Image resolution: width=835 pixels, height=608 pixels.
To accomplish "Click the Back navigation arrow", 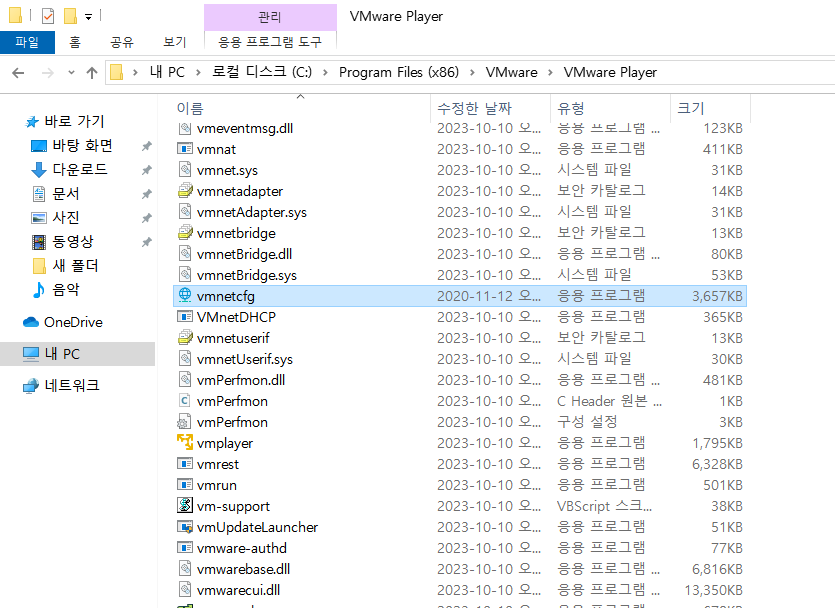I will [x=18, y=72].
